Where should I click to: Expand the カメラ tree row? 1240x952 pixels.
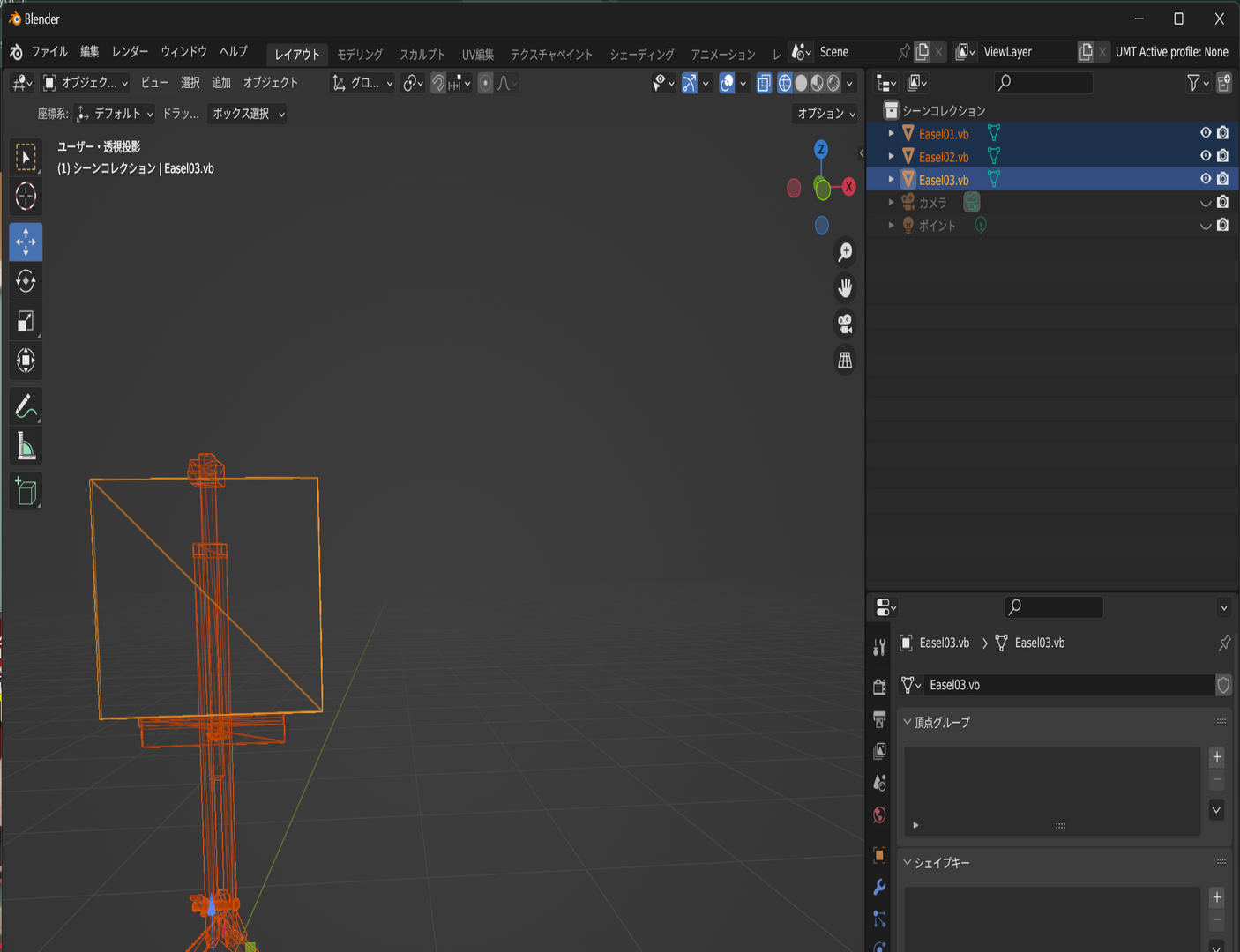click(891, 203)
